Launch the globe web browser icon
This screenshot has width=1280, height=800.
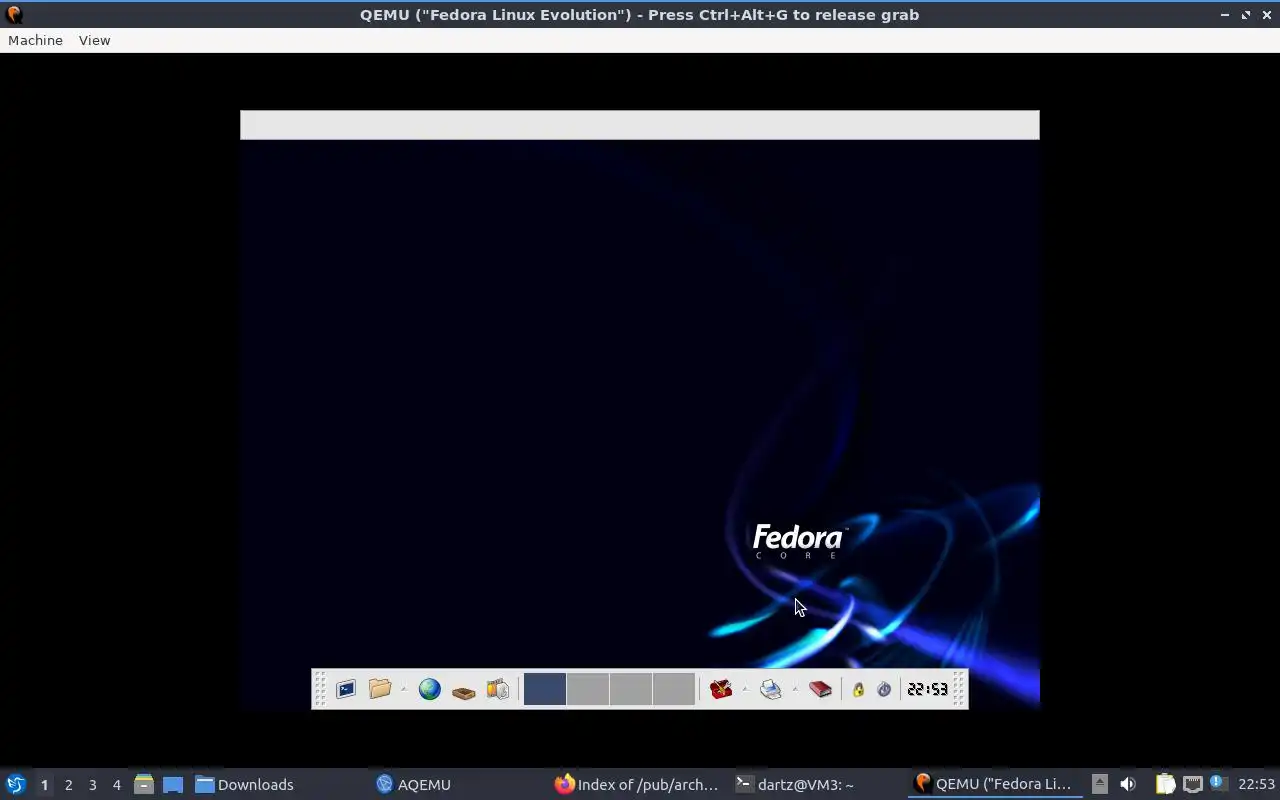(x=430, y=689)
